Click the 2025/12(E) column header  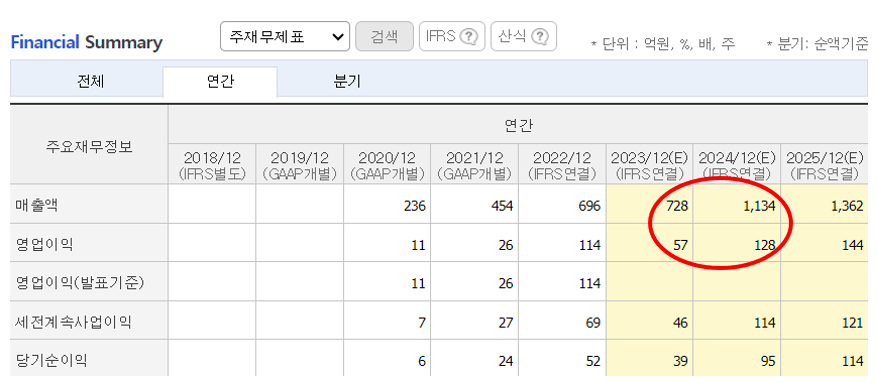tap(824, 165)
